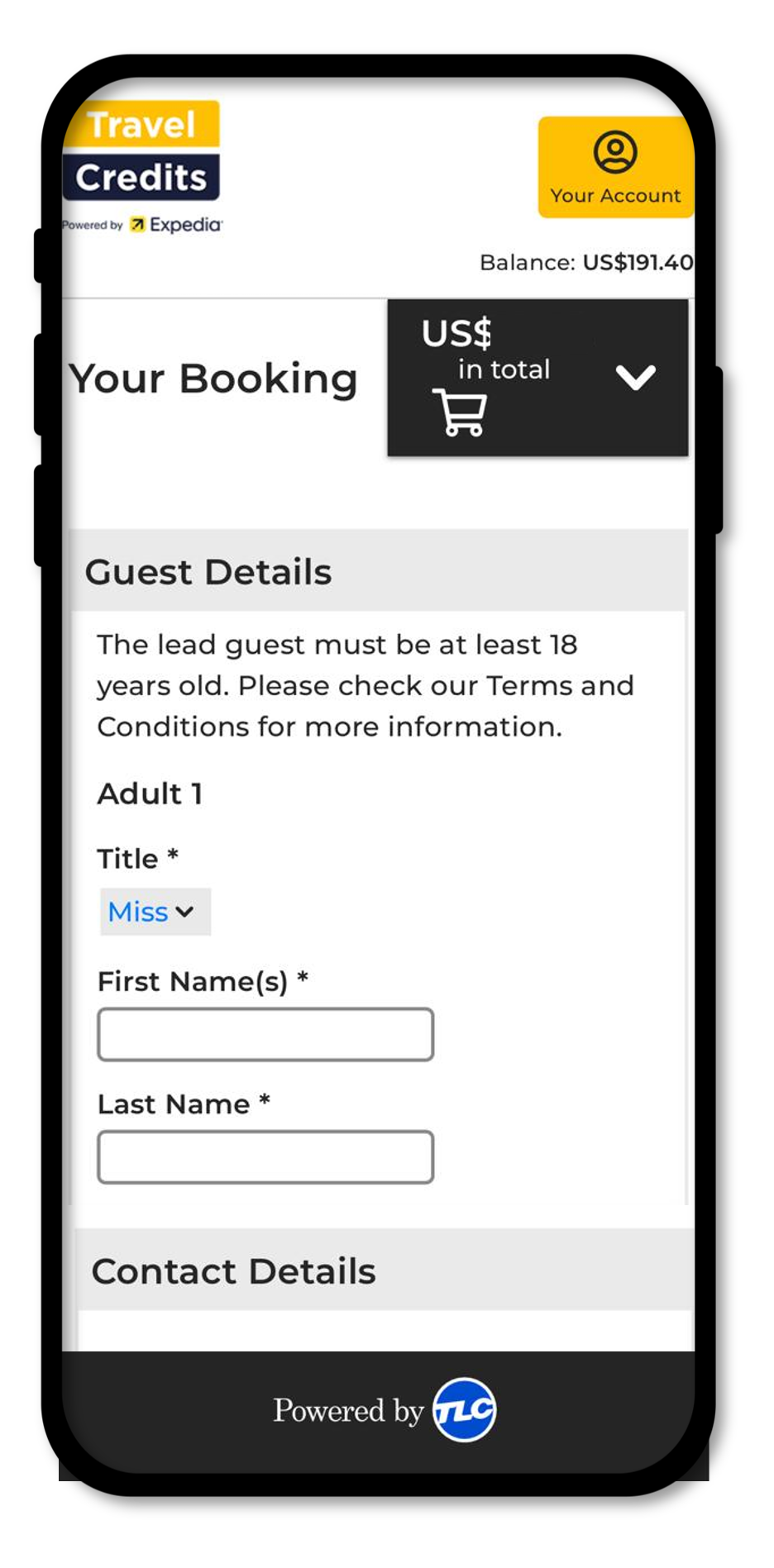The image size is (774, 1568).
Task: Click the Terms and Conditions notice text
Action: tap(365, 685)
